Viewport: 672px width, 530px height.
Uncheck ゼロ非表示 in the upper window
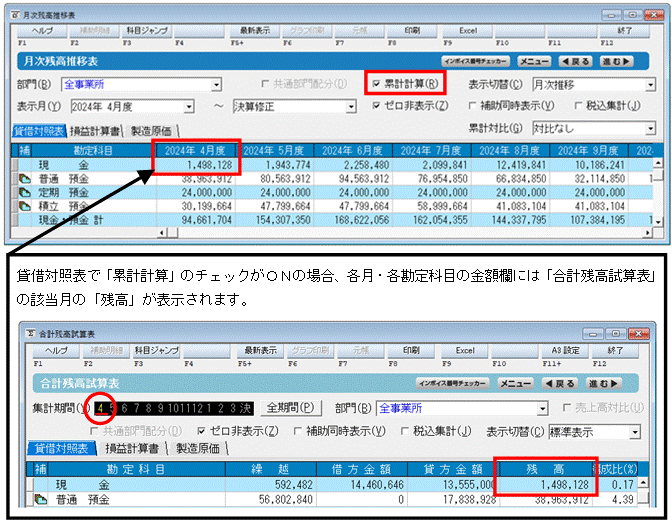pos(376,105)
